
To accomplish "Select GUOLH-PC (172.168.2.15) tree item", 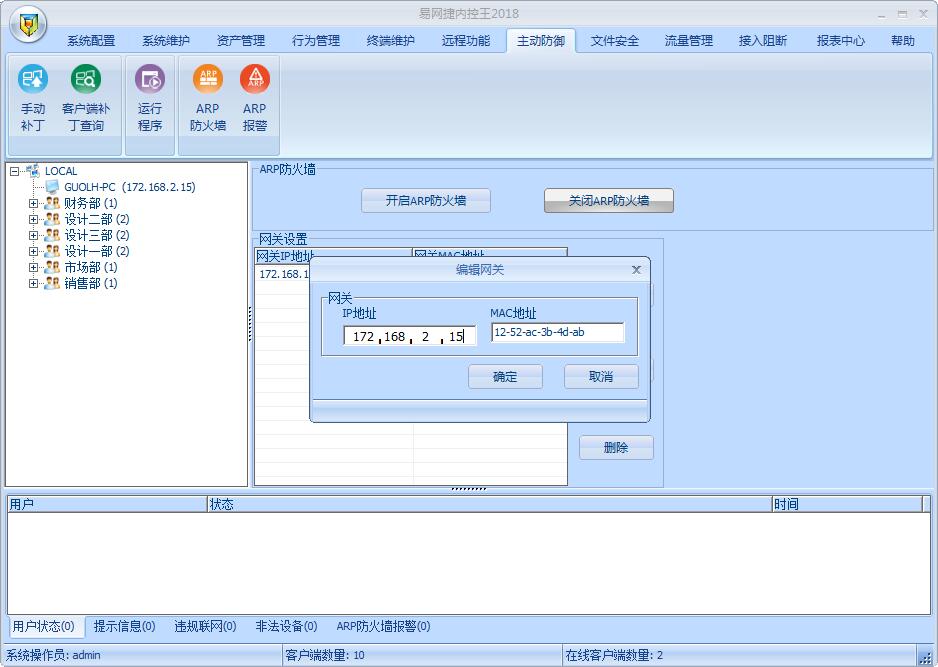I will point(130,187).
